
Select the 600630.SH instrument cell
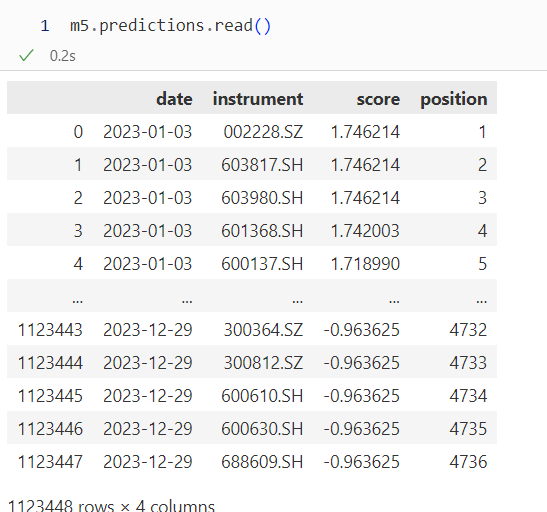[262, 429]
